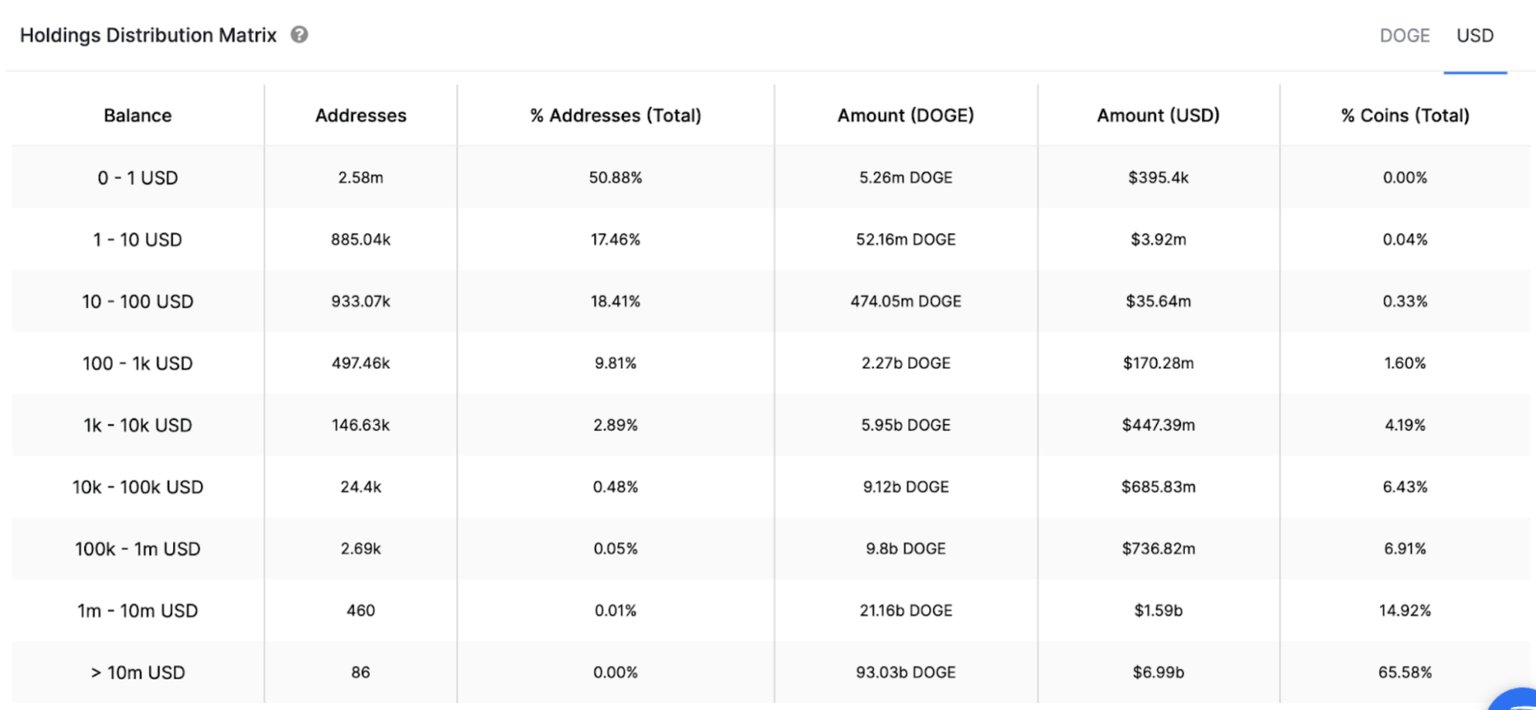The width and height of the screenshot is (1536, 710).
Task: Click the 885.04k addresses value
Action: click(361, 239)
